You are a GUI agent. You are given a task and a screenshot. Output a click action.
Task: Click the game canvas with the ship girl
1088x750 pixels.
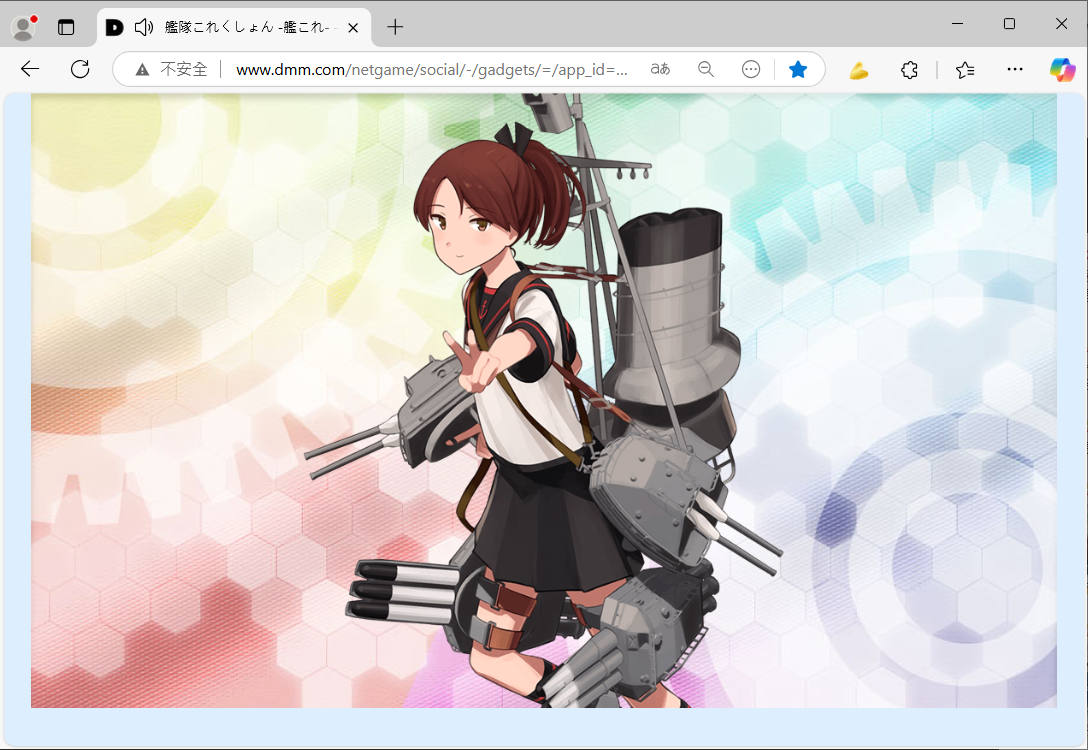point(543,401)
